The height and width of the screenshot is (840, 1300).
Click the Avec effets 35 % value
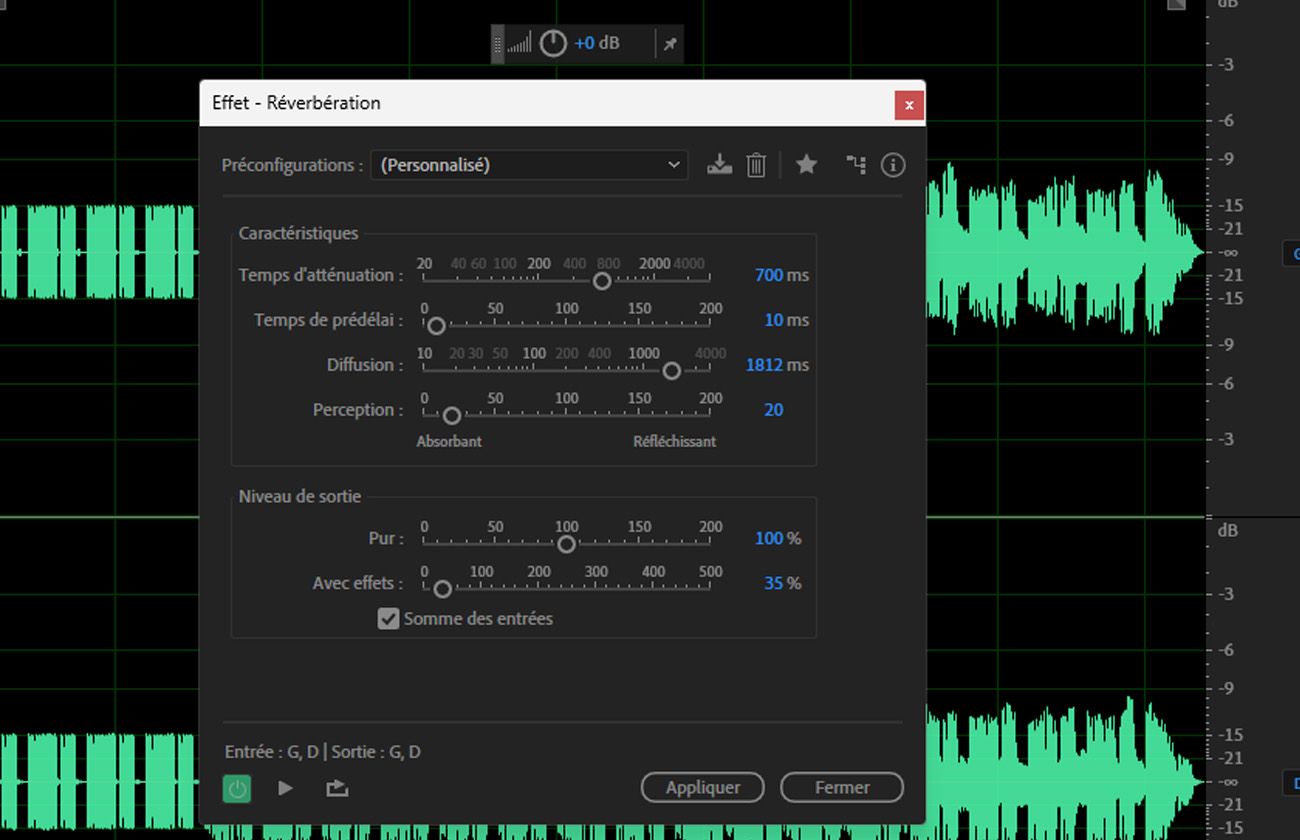point(773,583)
